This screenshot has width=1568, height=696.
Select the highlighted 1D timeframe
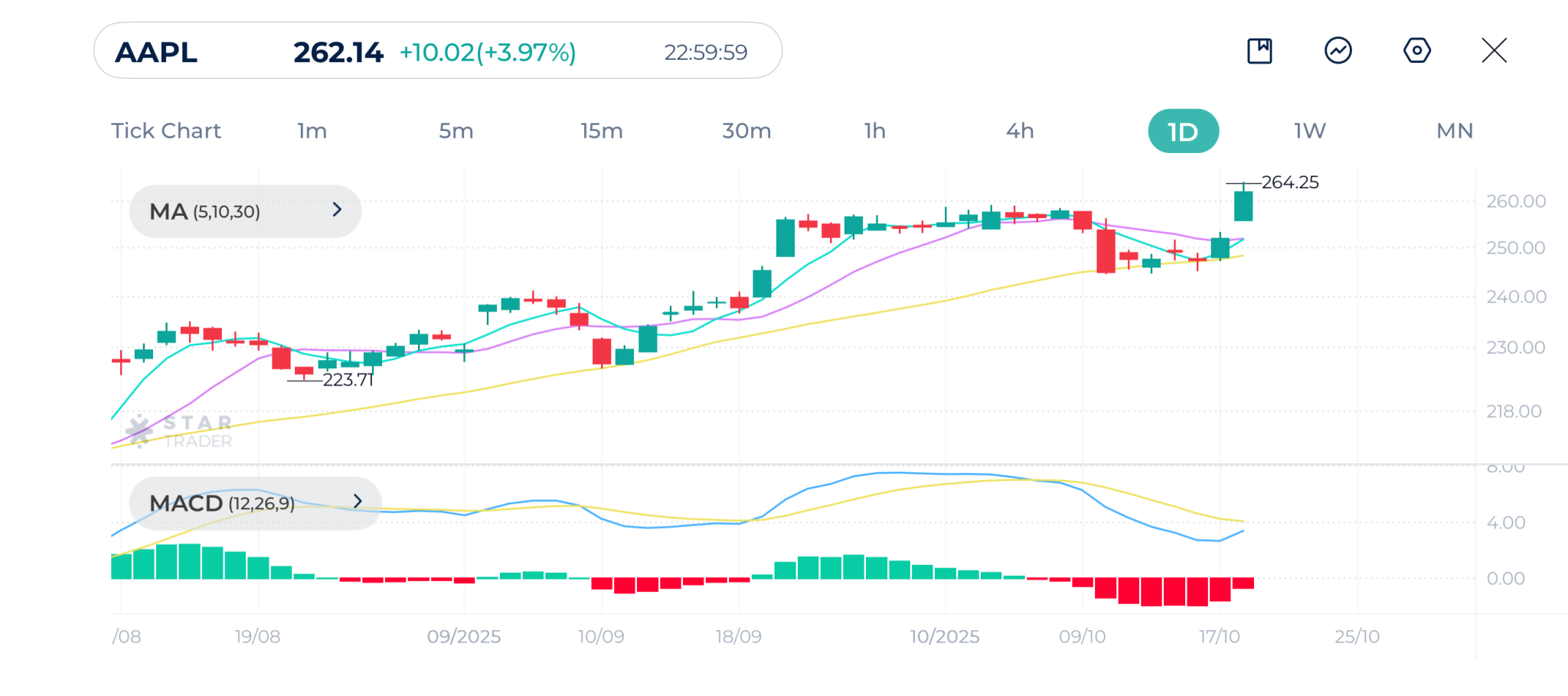point(1183,132)
